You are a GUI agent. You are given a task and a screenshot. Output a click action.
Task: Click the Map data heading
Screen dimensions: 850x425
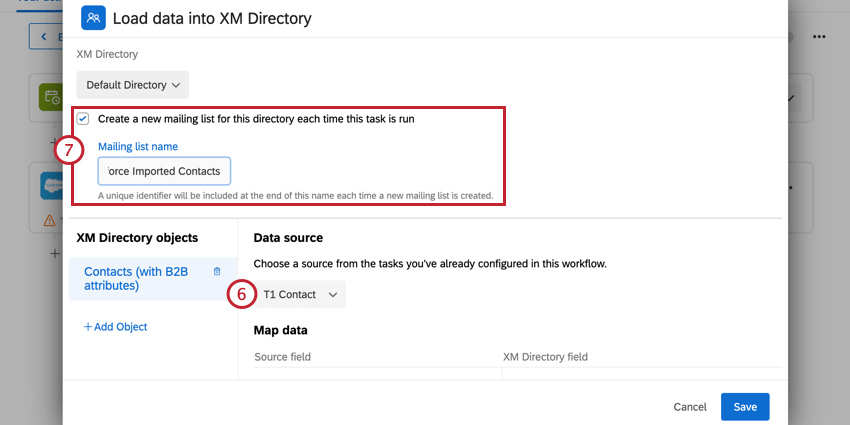280,330
